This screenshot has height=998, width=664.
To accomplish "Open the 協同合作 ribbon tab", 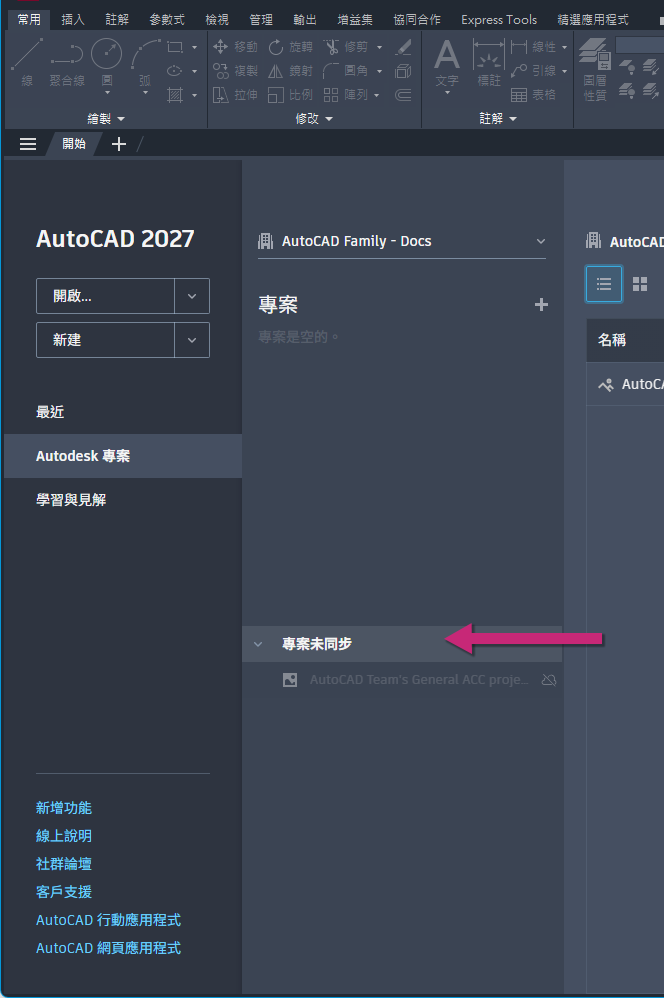I will (x=417, y=20).
